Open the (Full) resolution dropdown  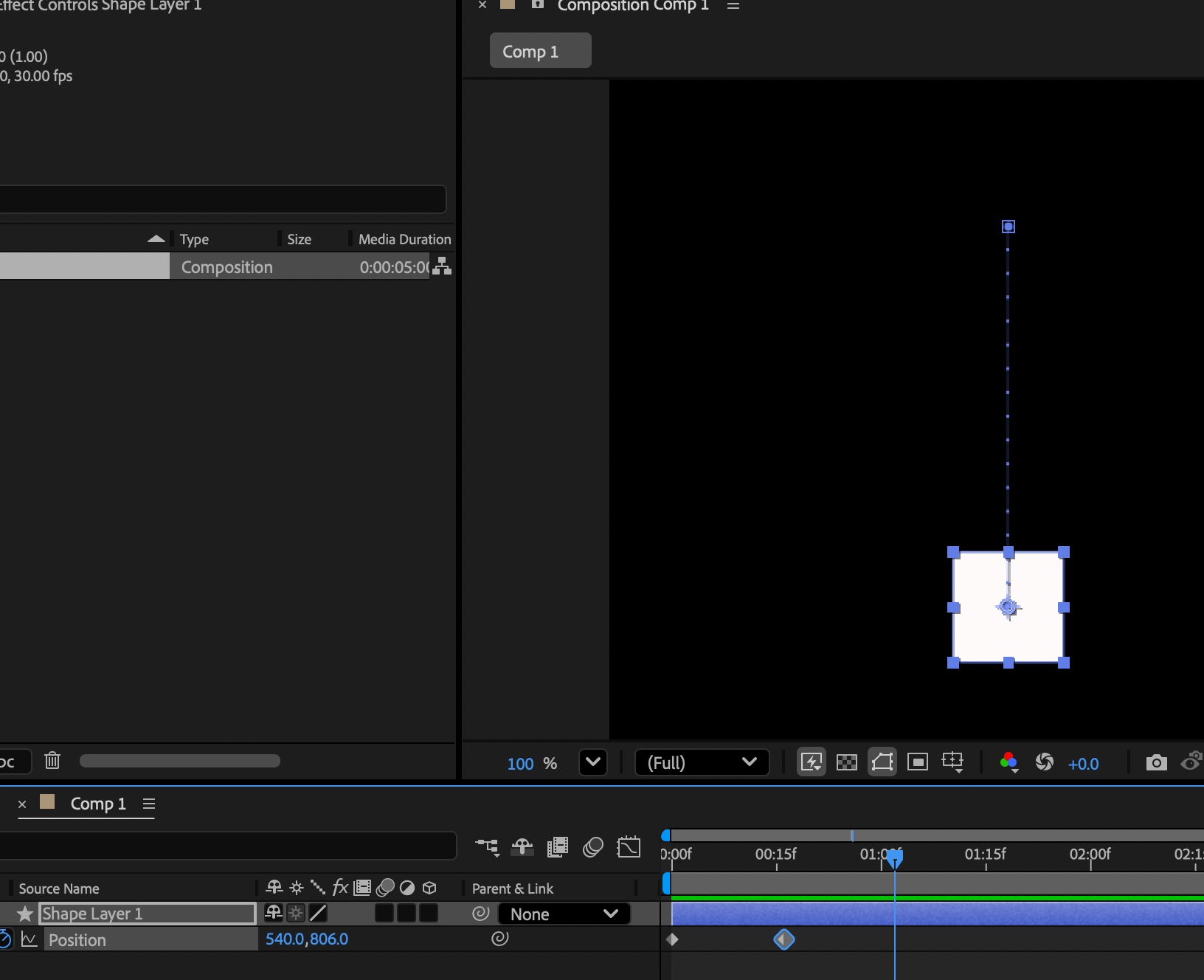[x=702, y=762]
